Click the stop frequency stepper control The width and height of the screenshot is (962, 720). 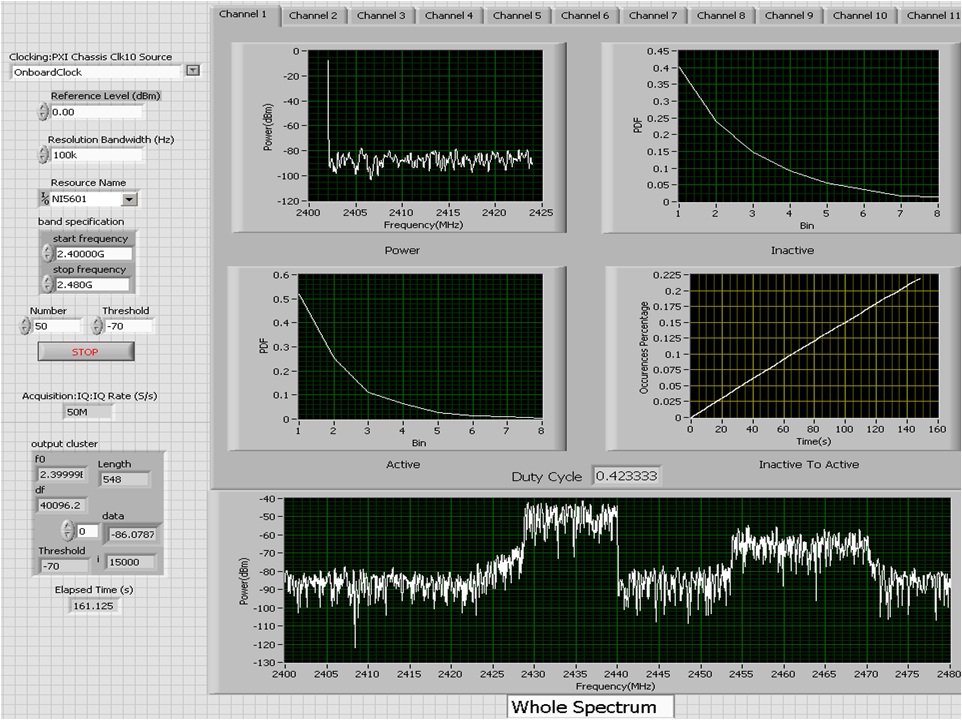click(47, 283)
